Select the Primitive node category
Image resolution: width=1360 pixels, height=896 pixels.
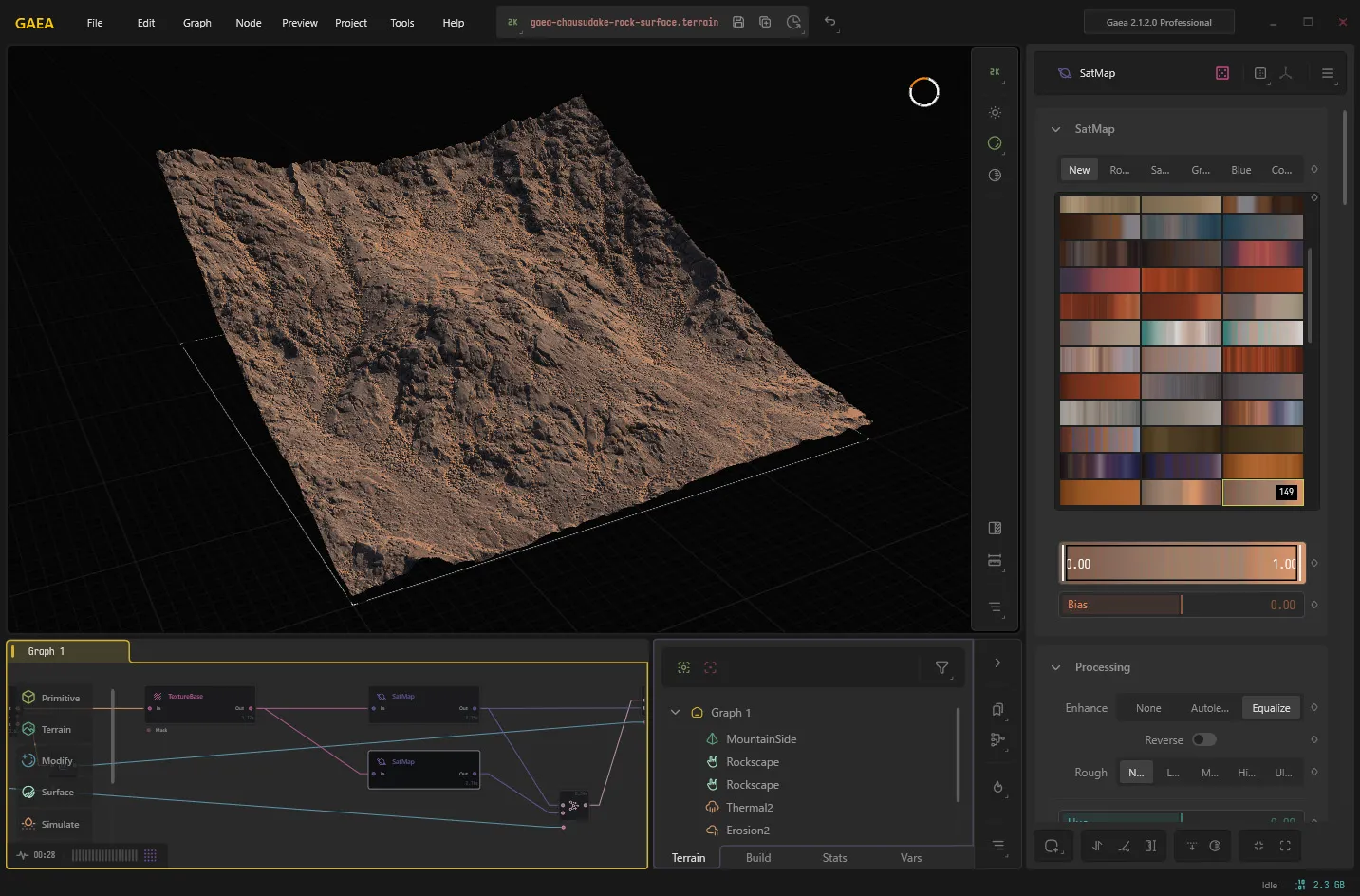[52, 698]
